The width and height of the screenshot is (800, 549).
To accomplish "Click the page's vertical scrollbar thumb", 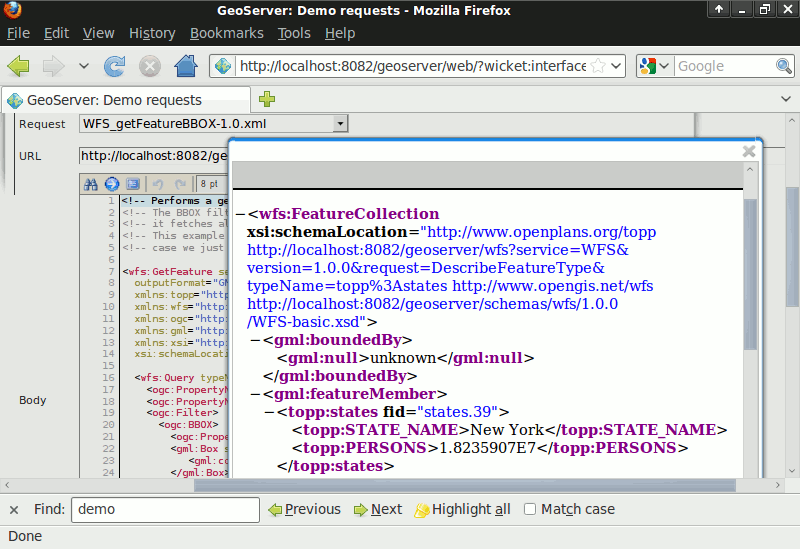I will coord(792,247).
